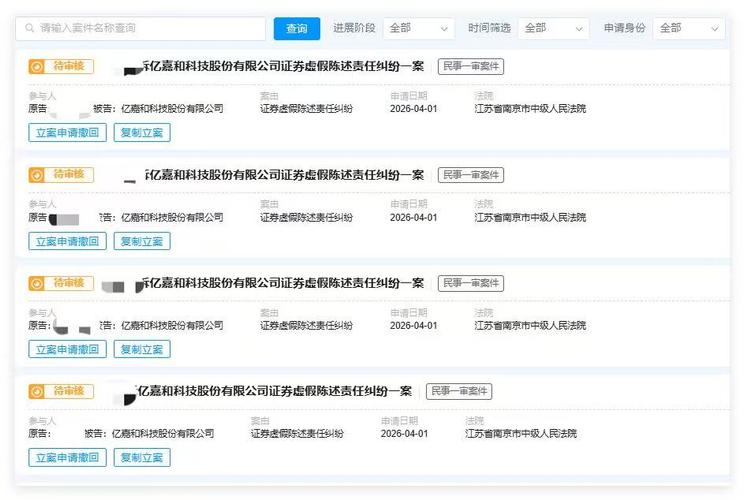
Task: Click 复制立案 in the third case
Action: click(x=142, y=350)
